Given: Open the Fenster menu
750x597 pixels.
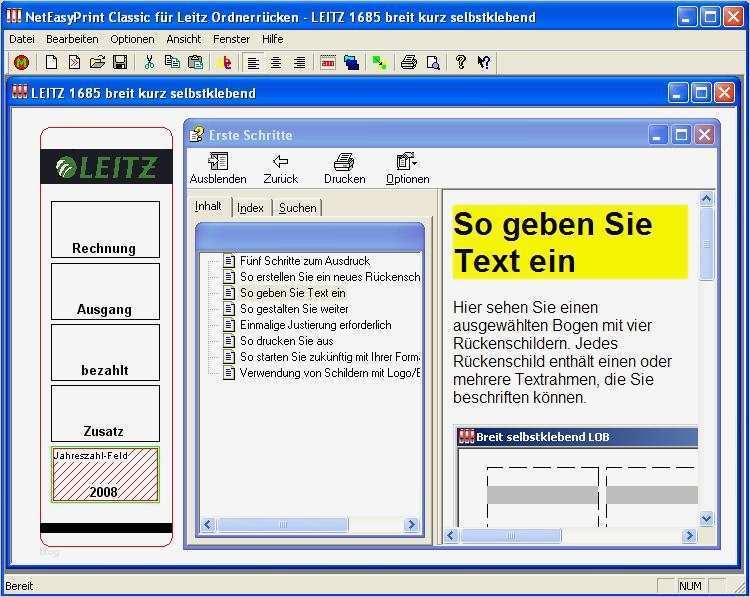Looking at the screenshot, I should [x=232, y=39].
